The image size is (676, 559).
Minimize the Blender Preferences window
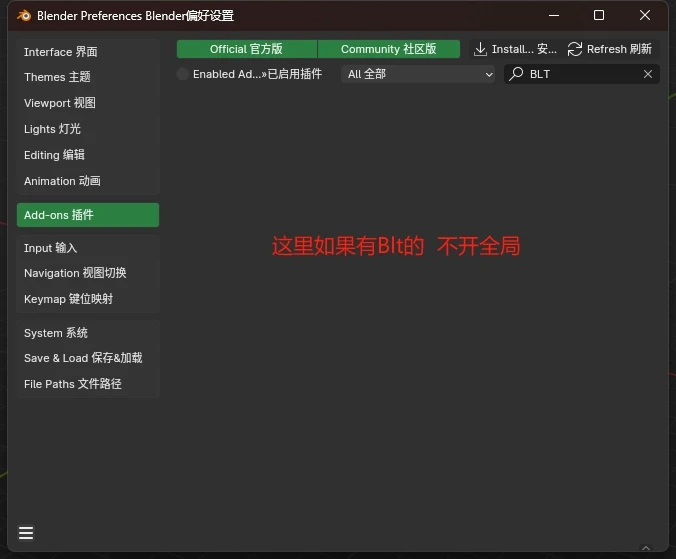pyautogui.click(x=554, y=16)
